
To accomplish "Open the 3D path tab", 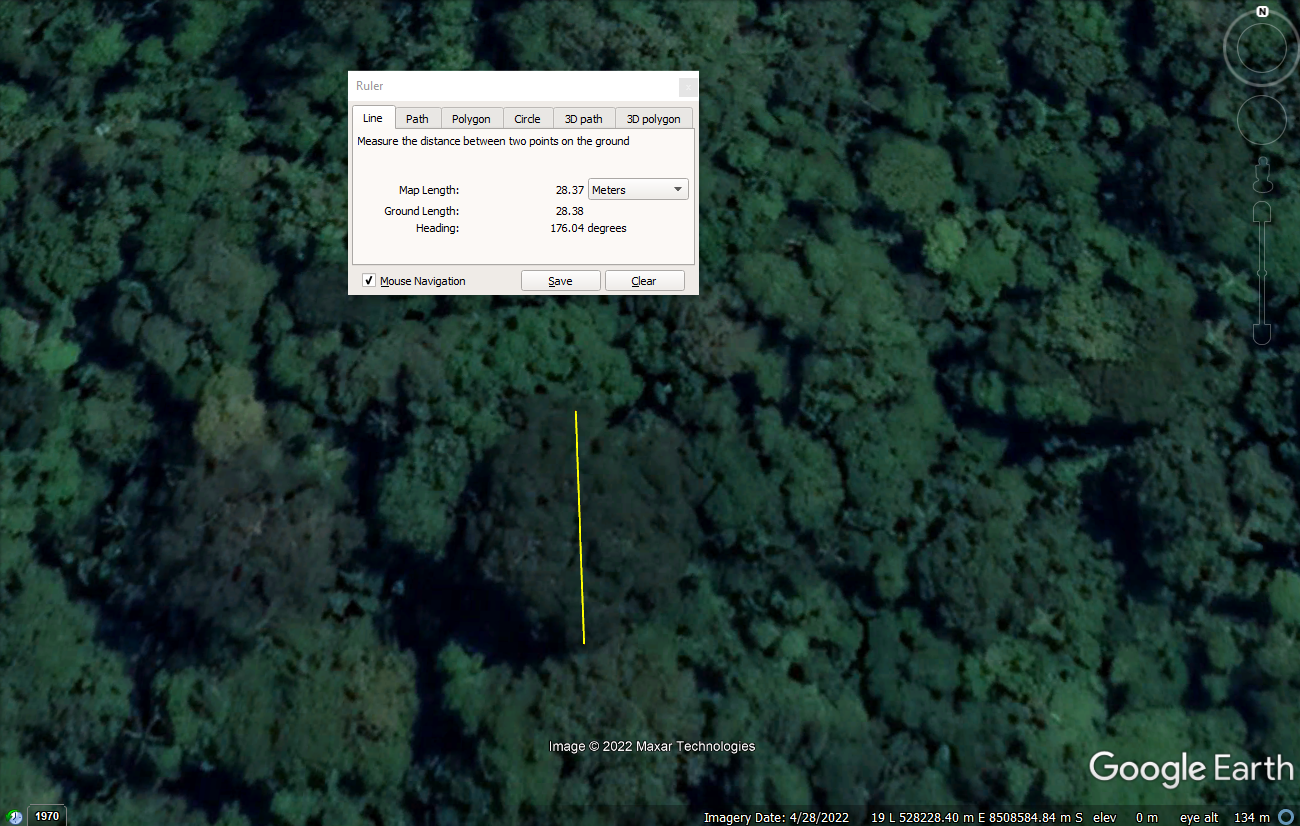I will pyautogui.click(x=583, y=119).
